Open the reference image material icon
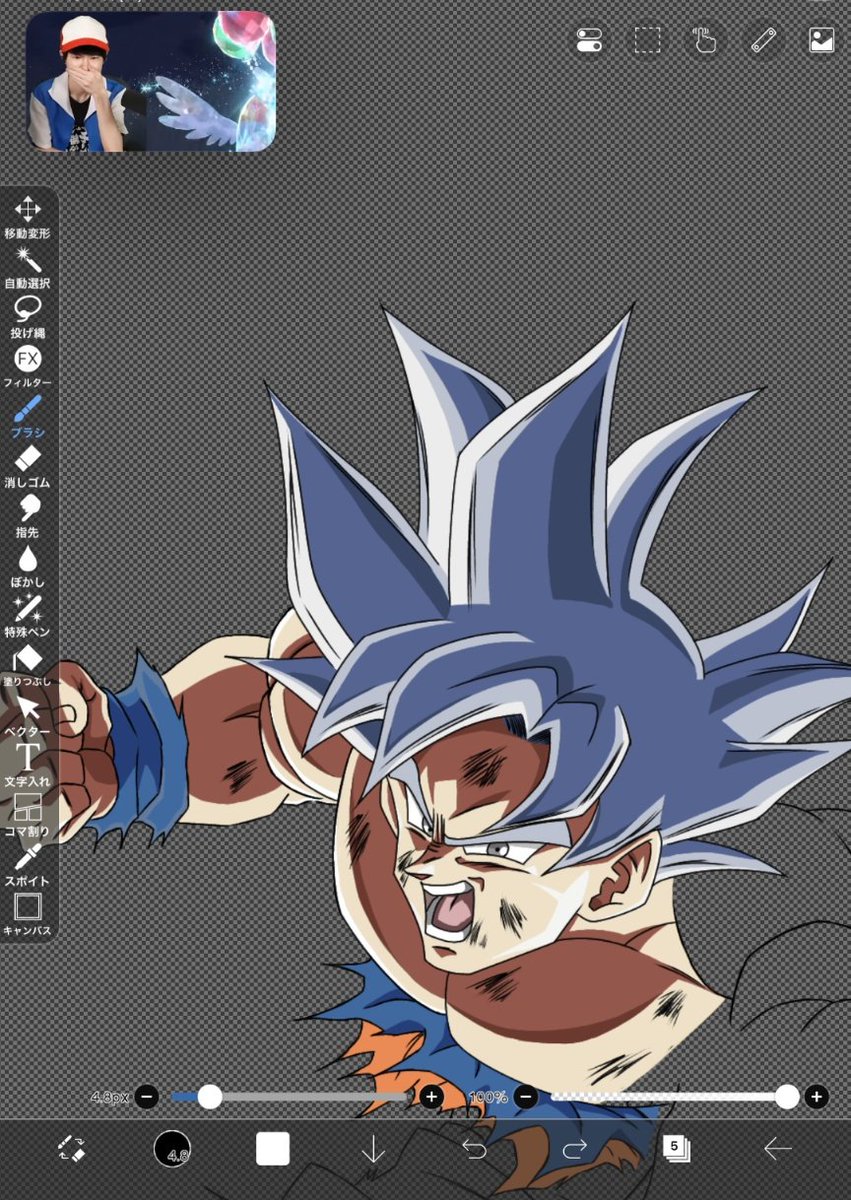The image size is (851, 1200). click(822, 40)
